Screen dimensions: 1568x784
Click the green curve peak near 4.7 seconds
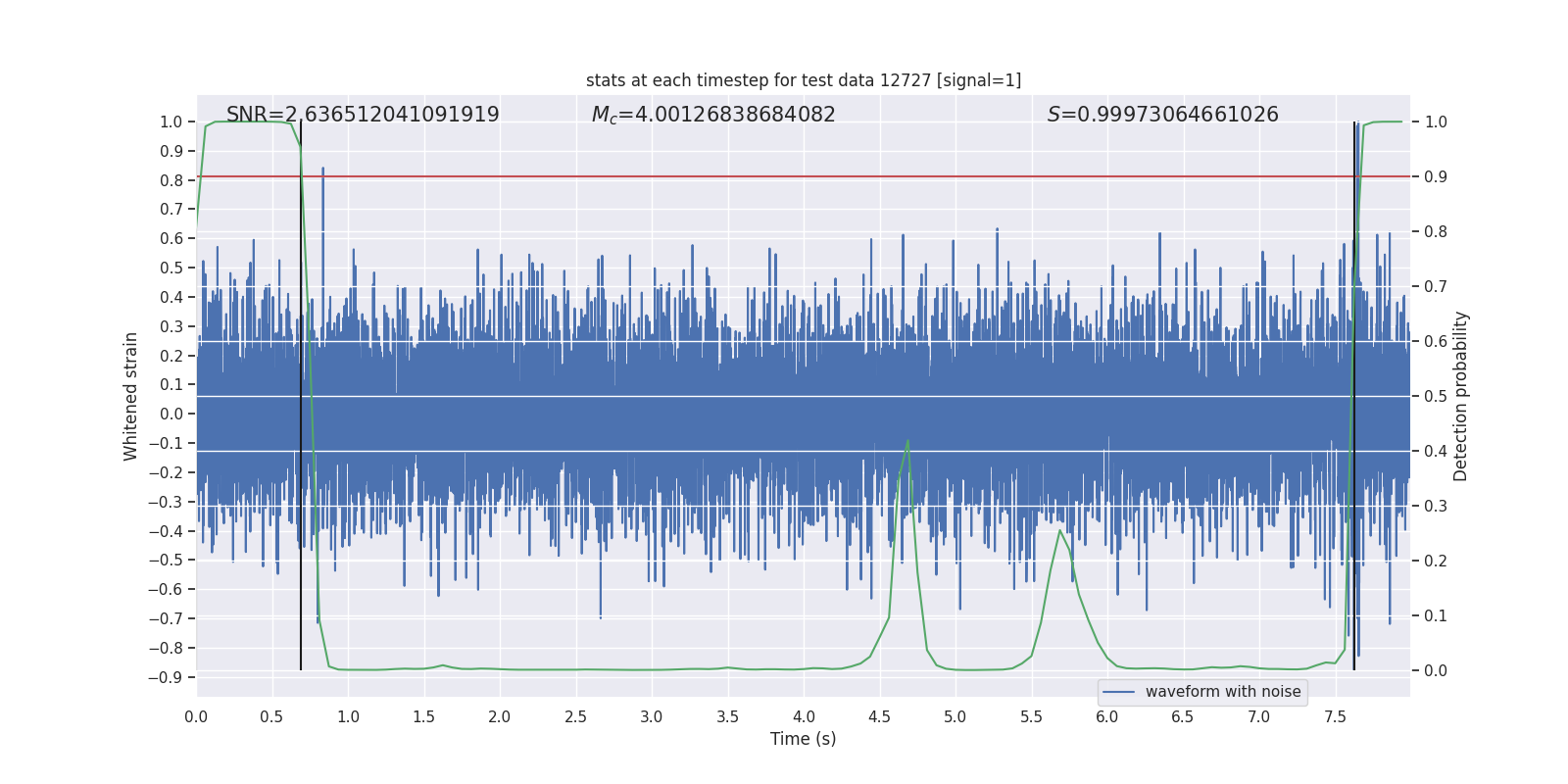pyautogui.click(x=907, y=442)
